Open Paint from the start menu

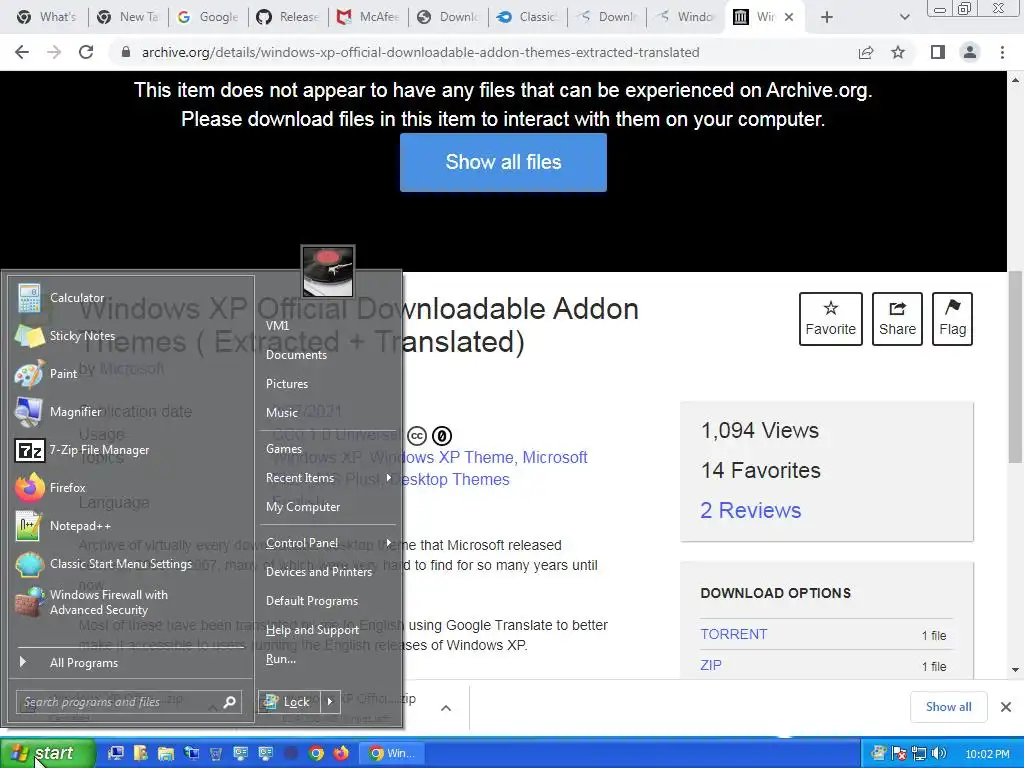point(131,374)
